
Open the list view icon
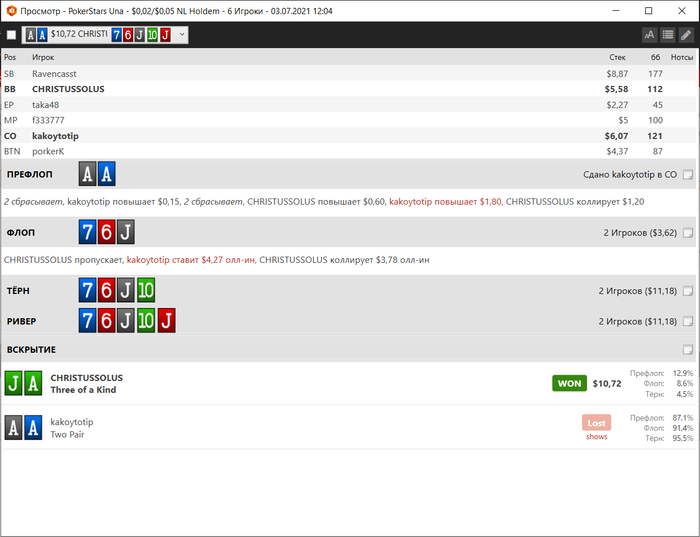tap(668, 35)
